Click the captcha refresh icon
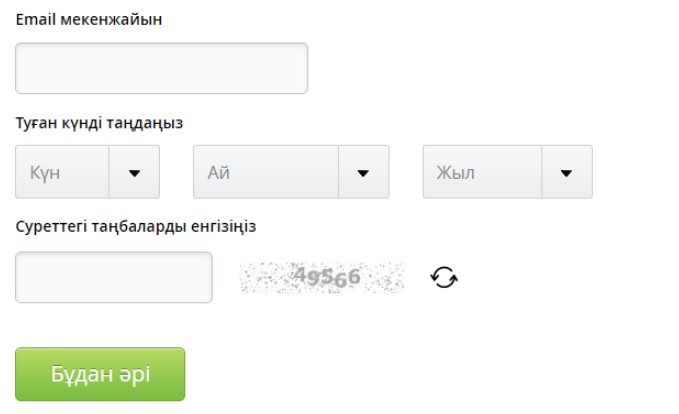 444,277
